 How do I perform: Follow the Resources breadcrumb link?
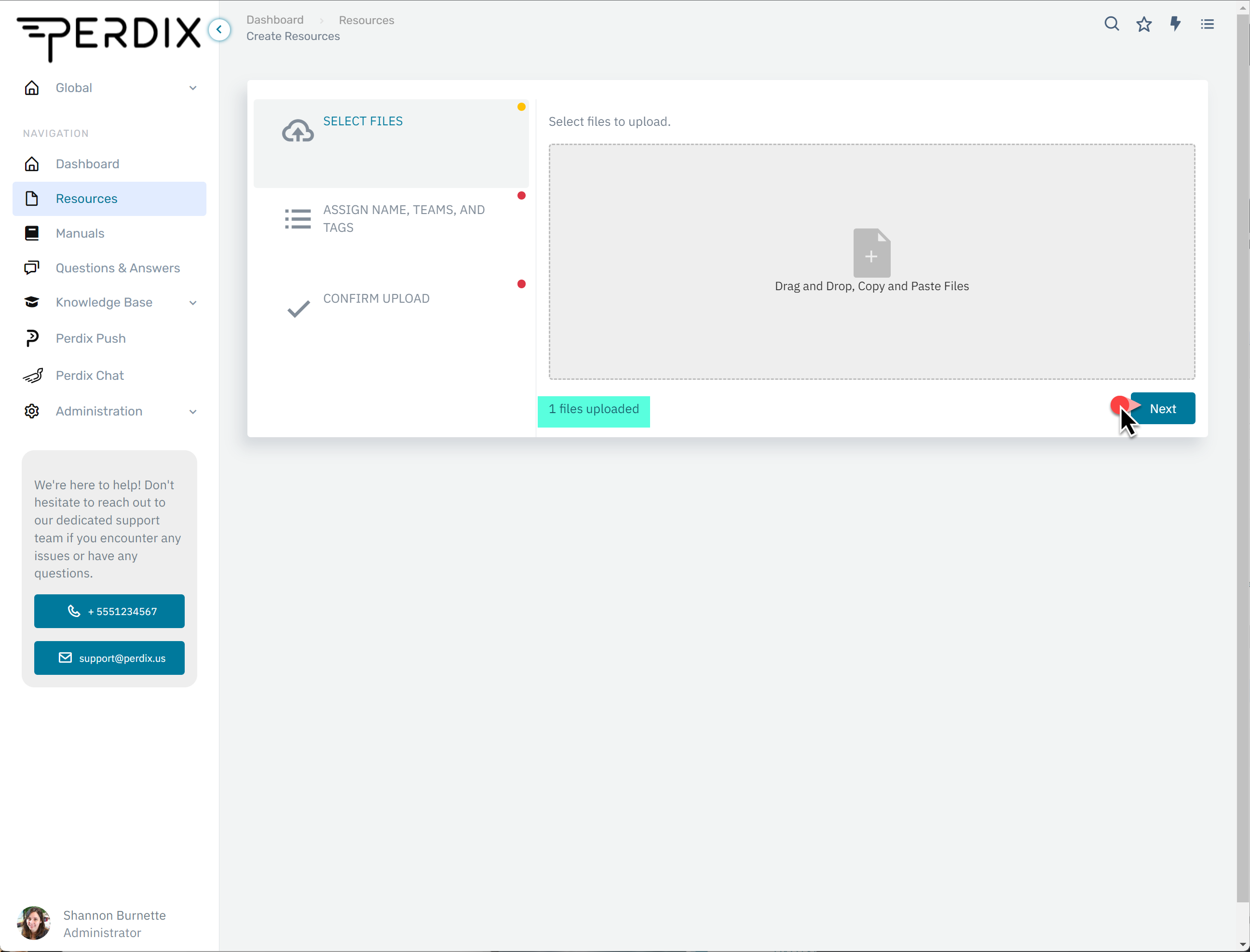point(366,20)
